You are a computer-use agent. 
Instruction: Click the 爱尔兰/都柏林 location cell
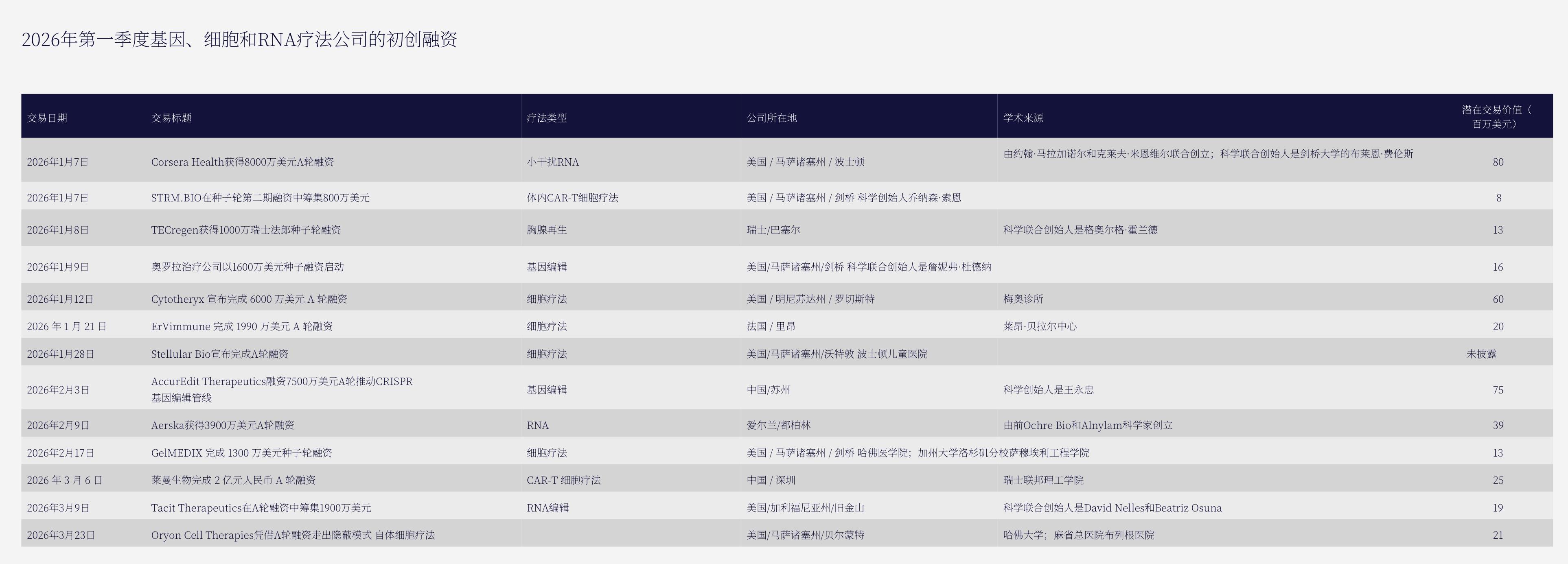[x=779, y=425]
